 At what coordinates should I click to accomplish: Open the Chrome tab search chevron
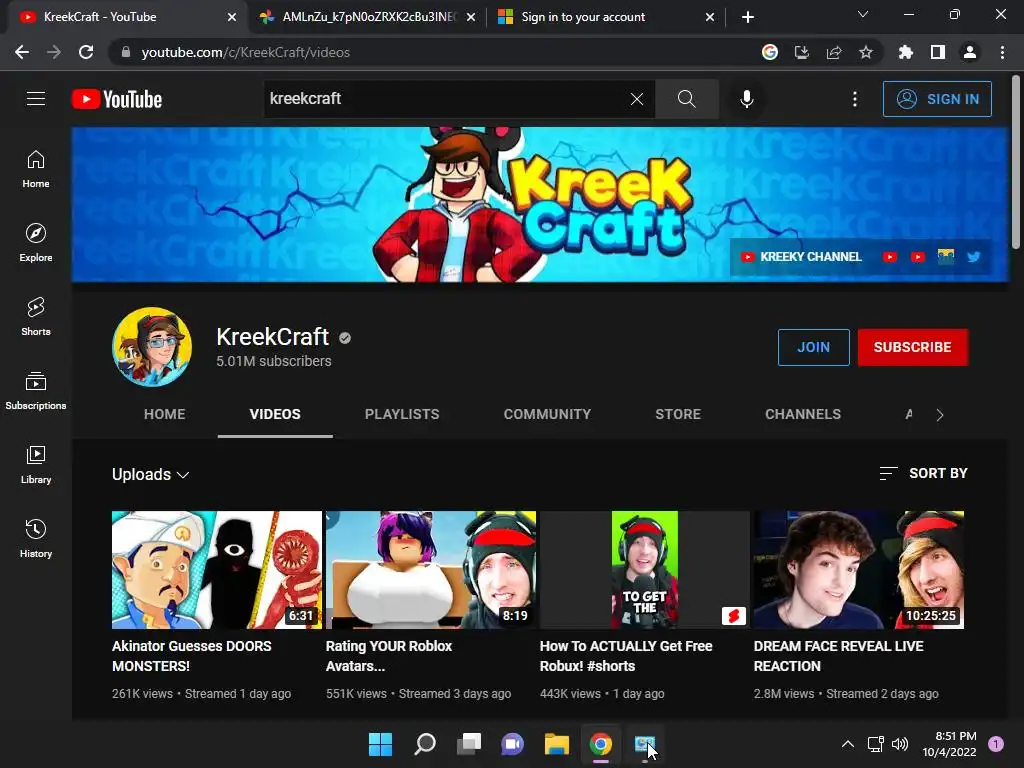863,14
